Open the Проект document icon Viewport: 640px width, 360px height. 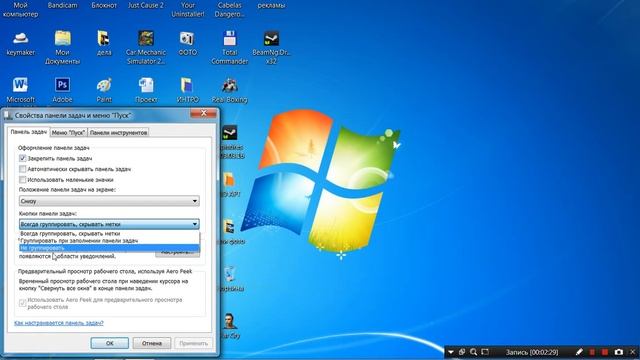[x=146, y=85]
